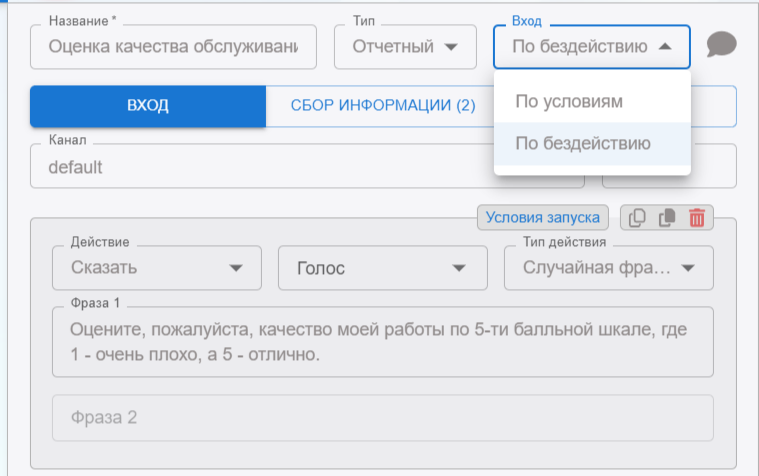The image size is (759, 476).
Task: Open the Голос dropdown
Action: pyautogui.click(x=382, y=268)
